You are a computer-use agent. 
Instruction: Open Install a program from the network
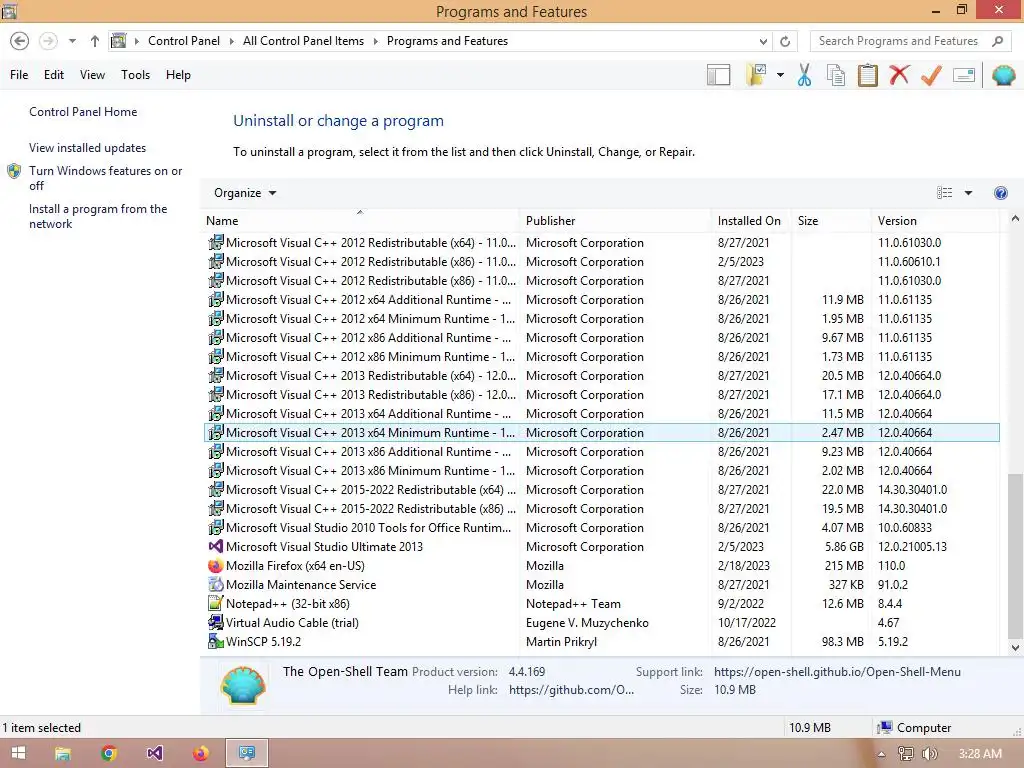click(x=98, y=216)
